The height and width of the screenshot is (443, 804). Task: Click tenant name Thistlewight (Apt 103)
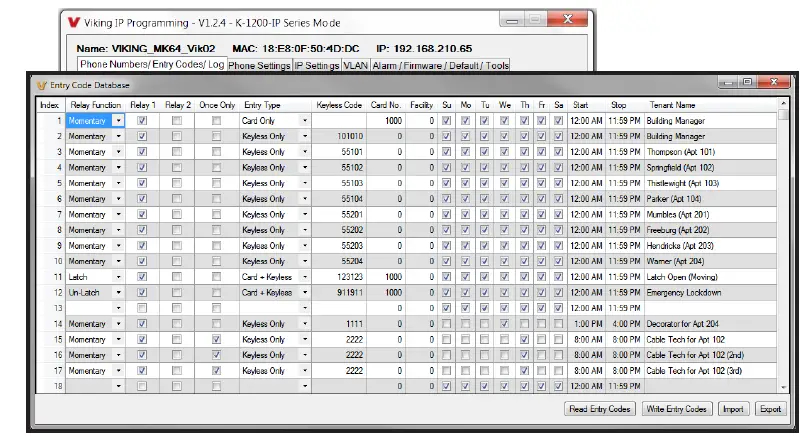pyautogui.click(x=682, y=183)
